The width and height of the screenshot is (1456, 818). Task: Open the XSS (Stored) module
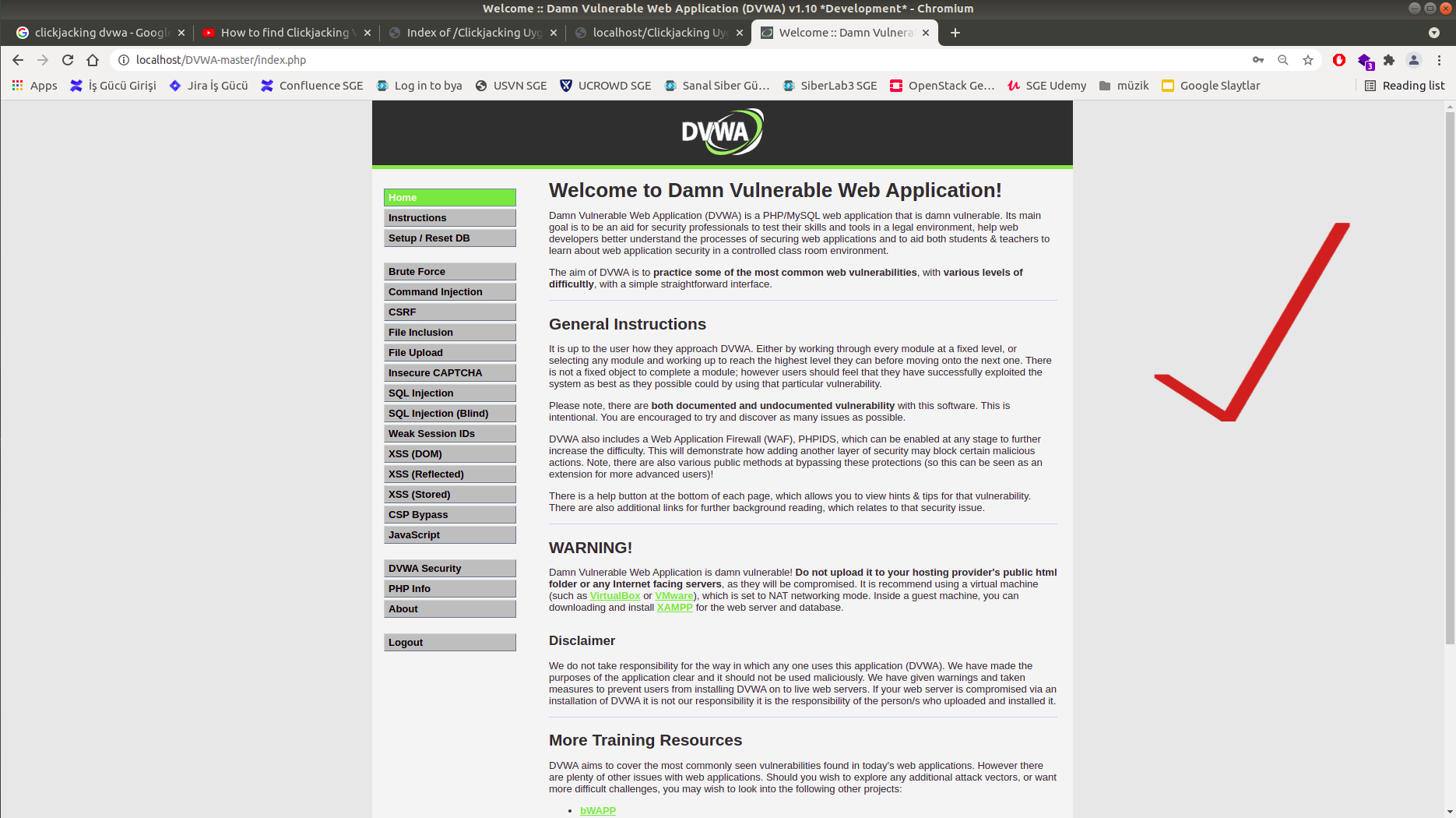[450, 495]
